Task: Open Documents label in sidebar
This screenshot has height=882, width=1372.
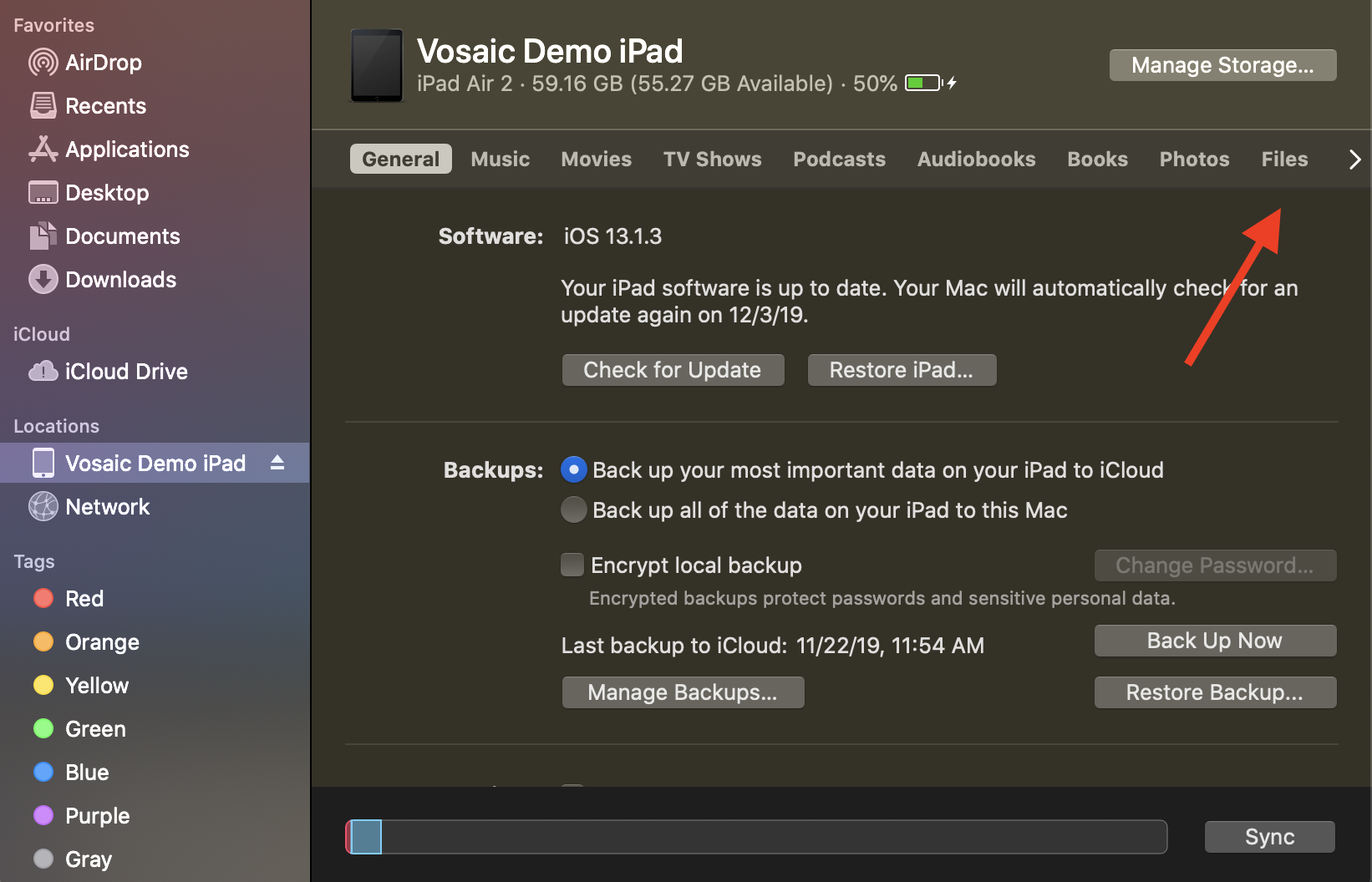Action: click(x=123, y=236)
